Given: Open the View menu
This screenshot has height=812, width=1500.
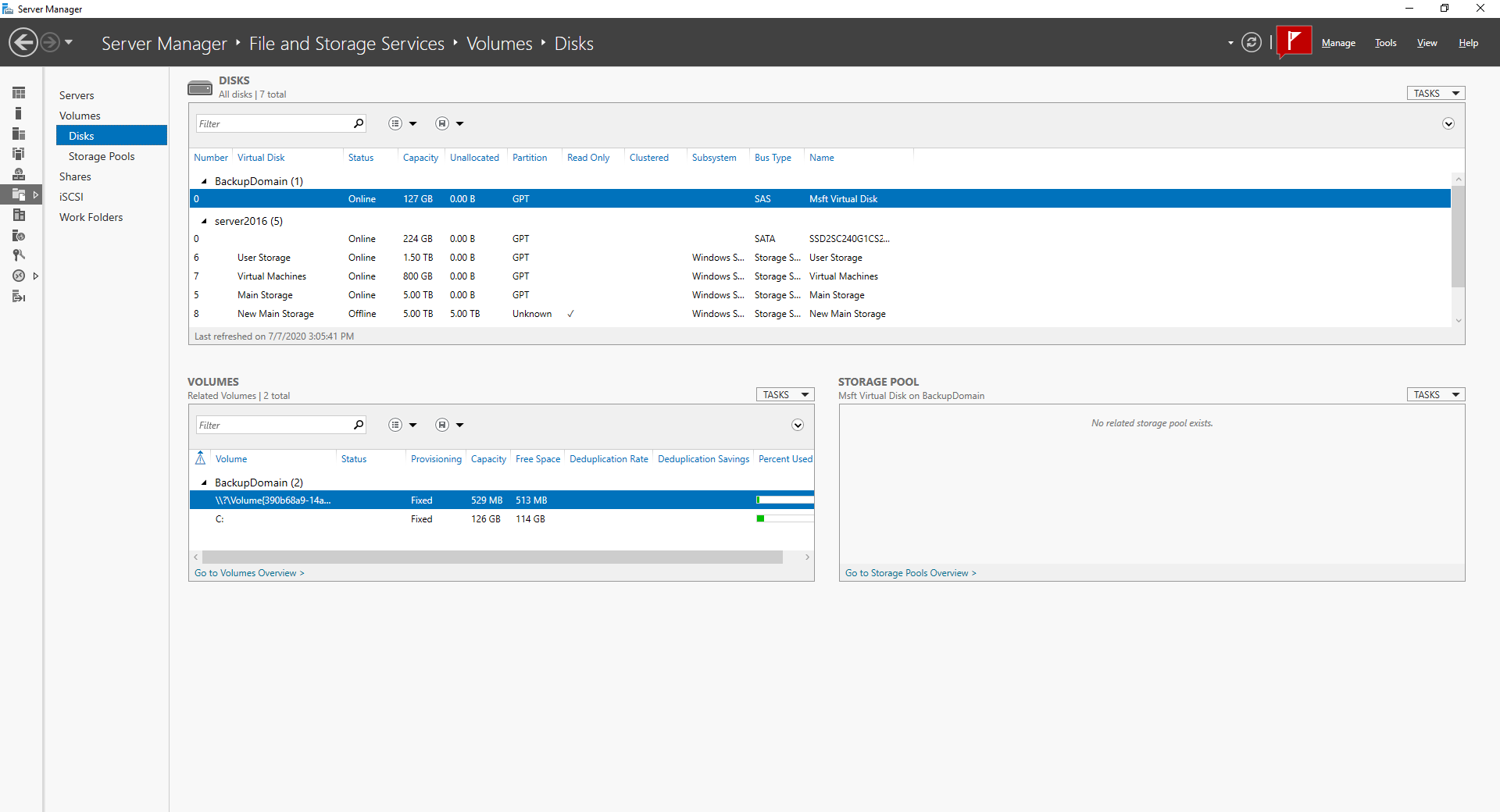Looking at the screenshot, I should click(x=1427, y=43).
